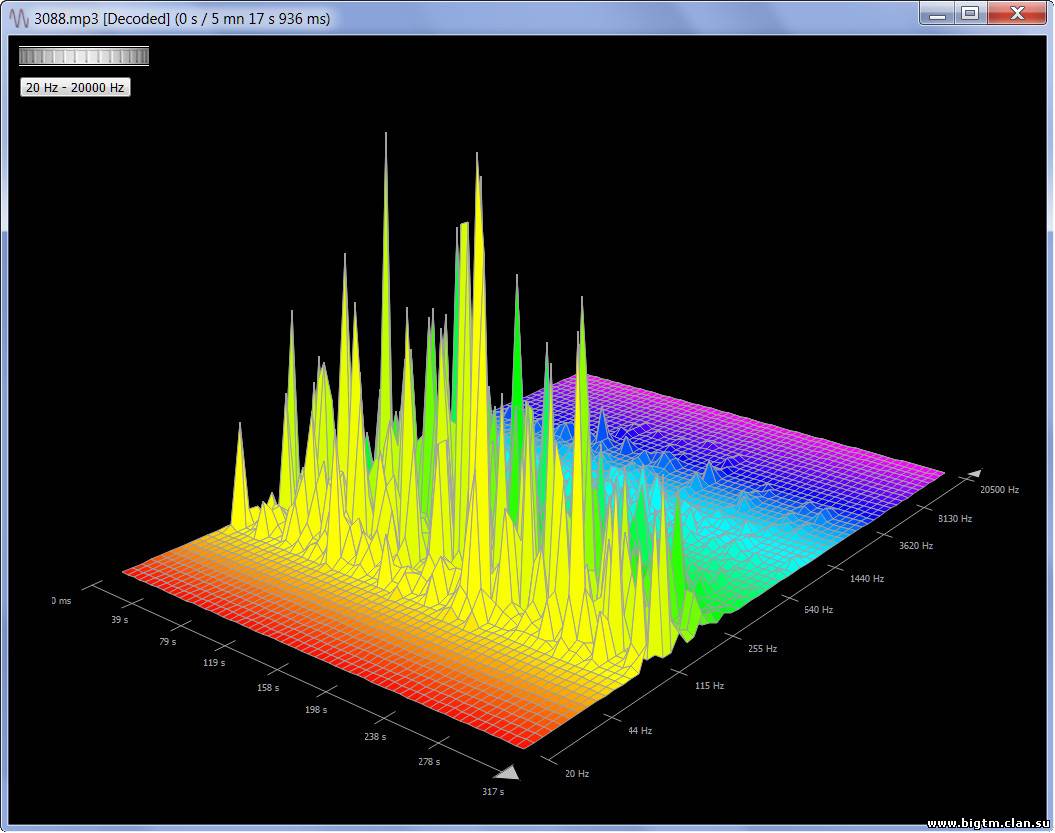Click the "0 ms" time axis label
The height and width of the screenshot is (833, 1055).
tap(61, 601)
